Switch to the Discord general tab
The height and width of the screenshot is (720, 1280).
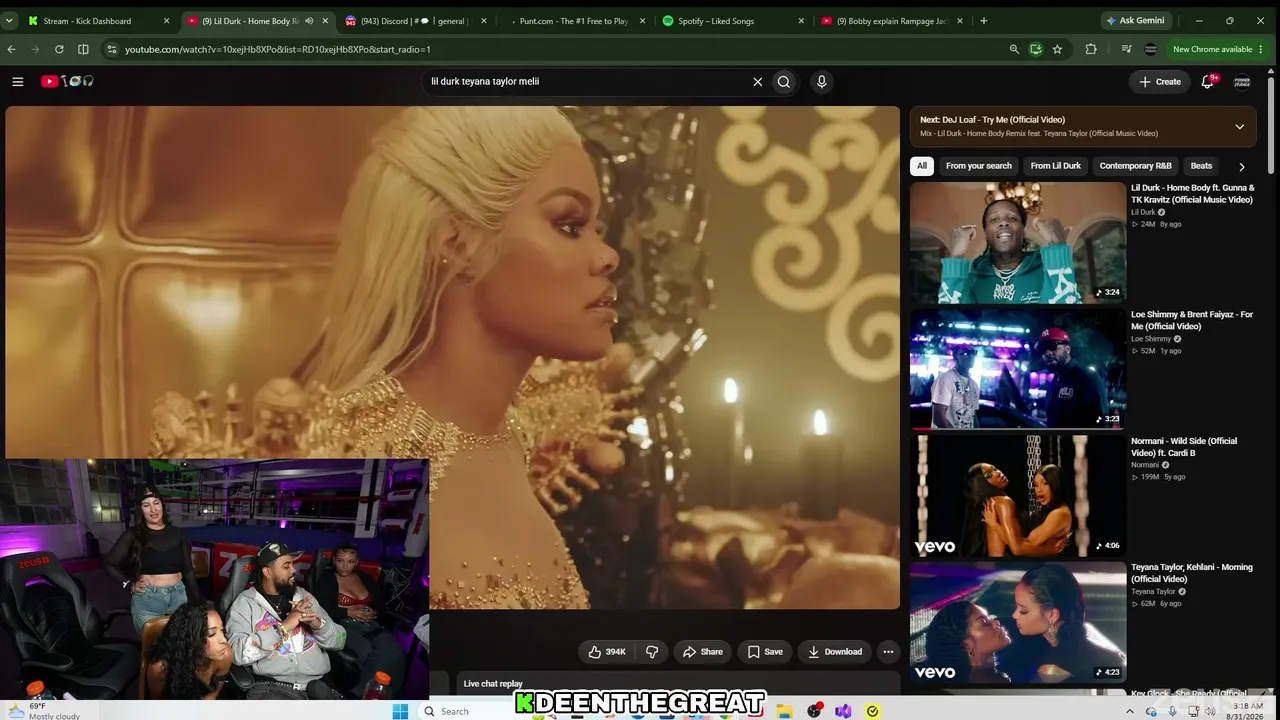(413, 20)
